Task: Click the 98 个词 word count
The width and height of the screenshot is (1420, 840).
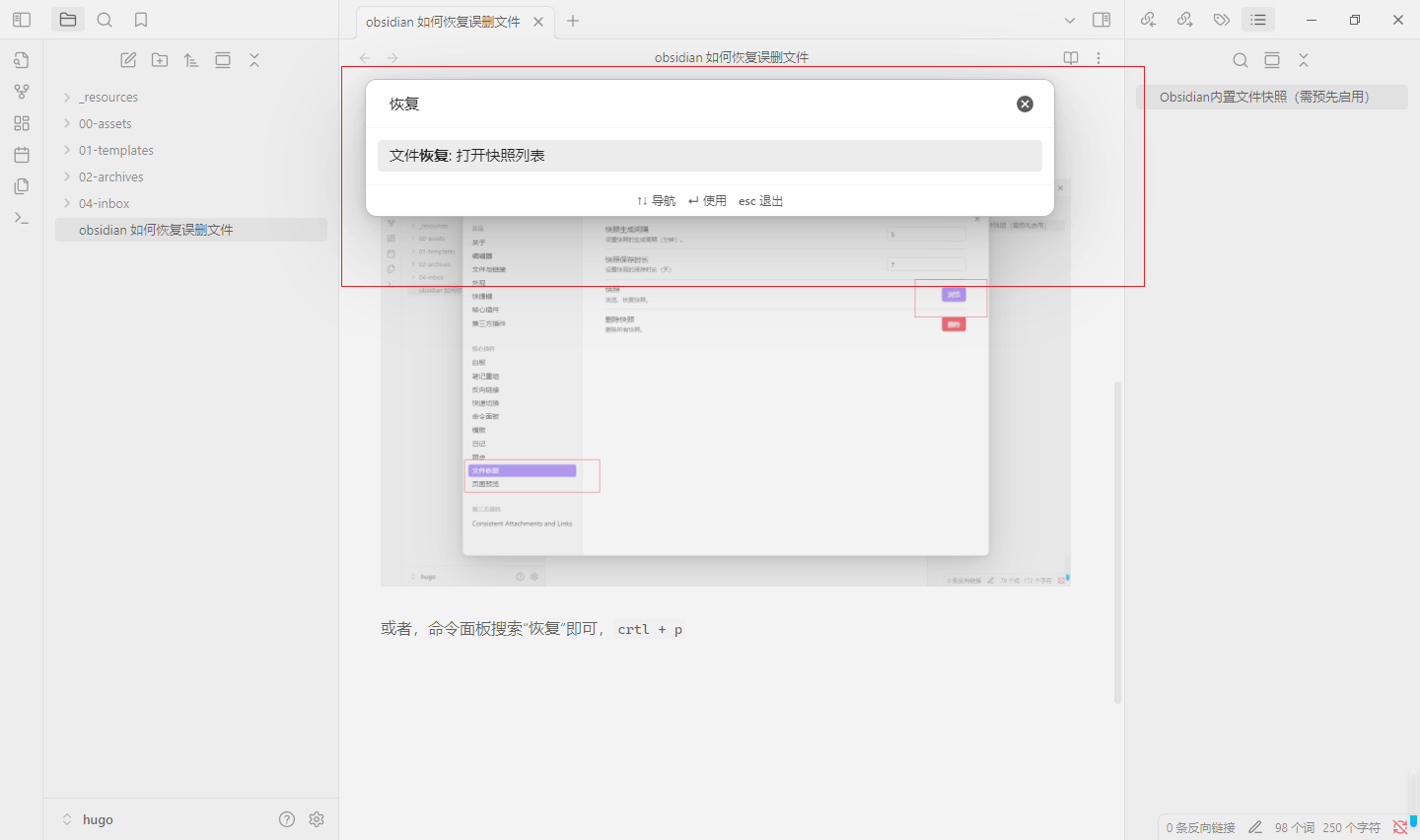Action: (1295, 828)
